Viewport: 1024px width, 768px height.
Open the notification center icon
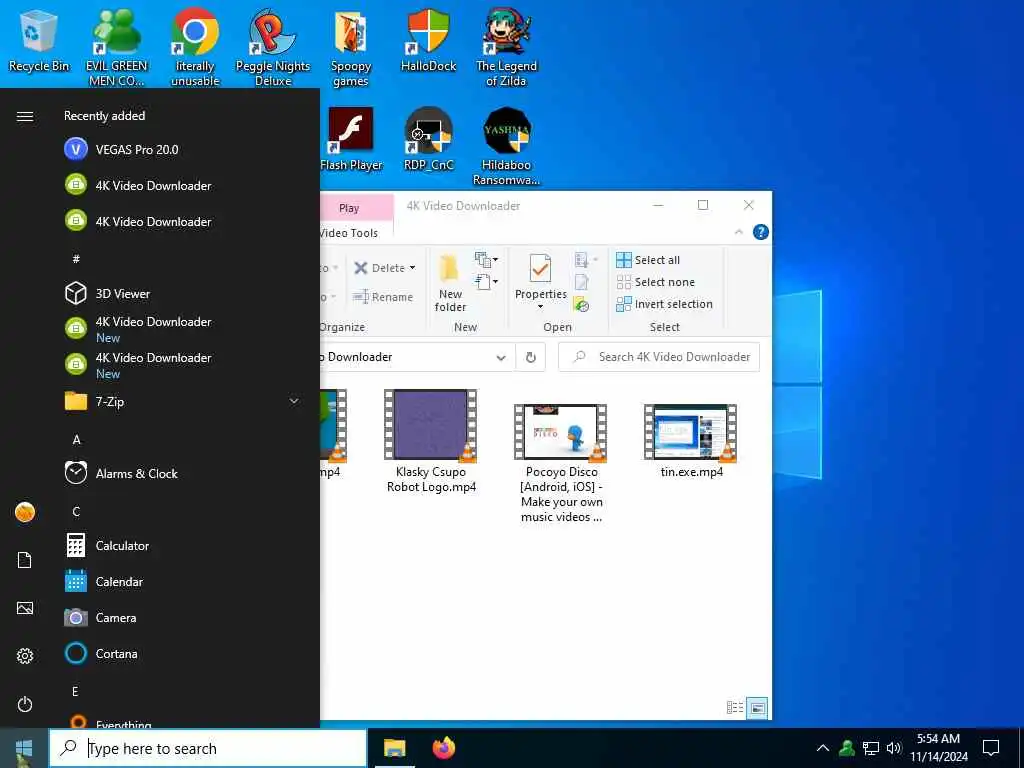991,748
